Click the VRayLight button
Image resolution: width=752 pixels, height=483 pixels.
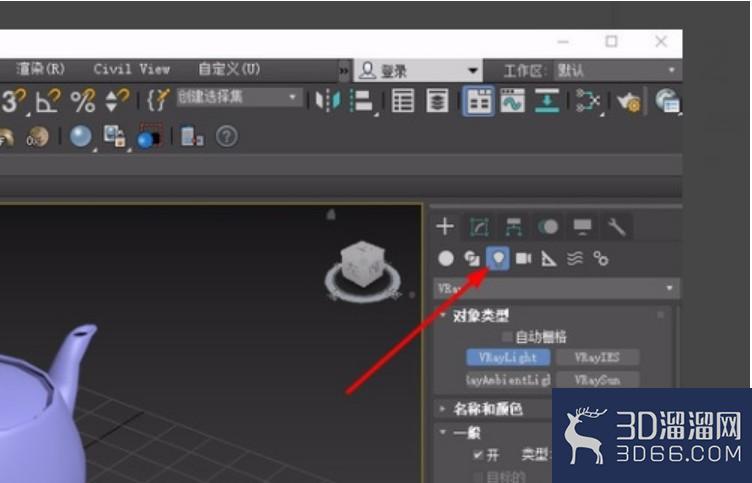point(508,357)
